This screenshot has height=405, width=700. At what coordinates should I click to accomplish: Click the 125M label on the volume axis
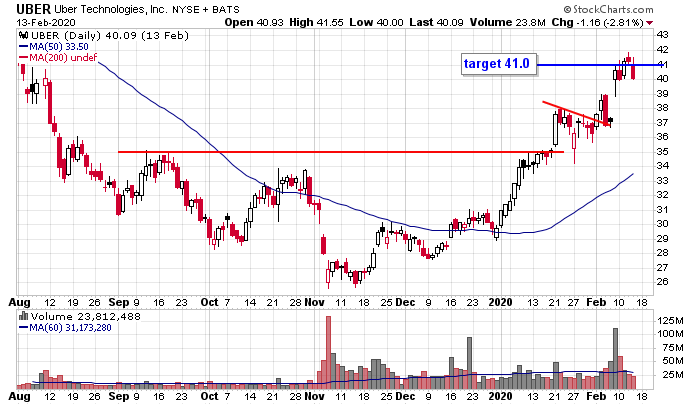click(x=670, y=321)
